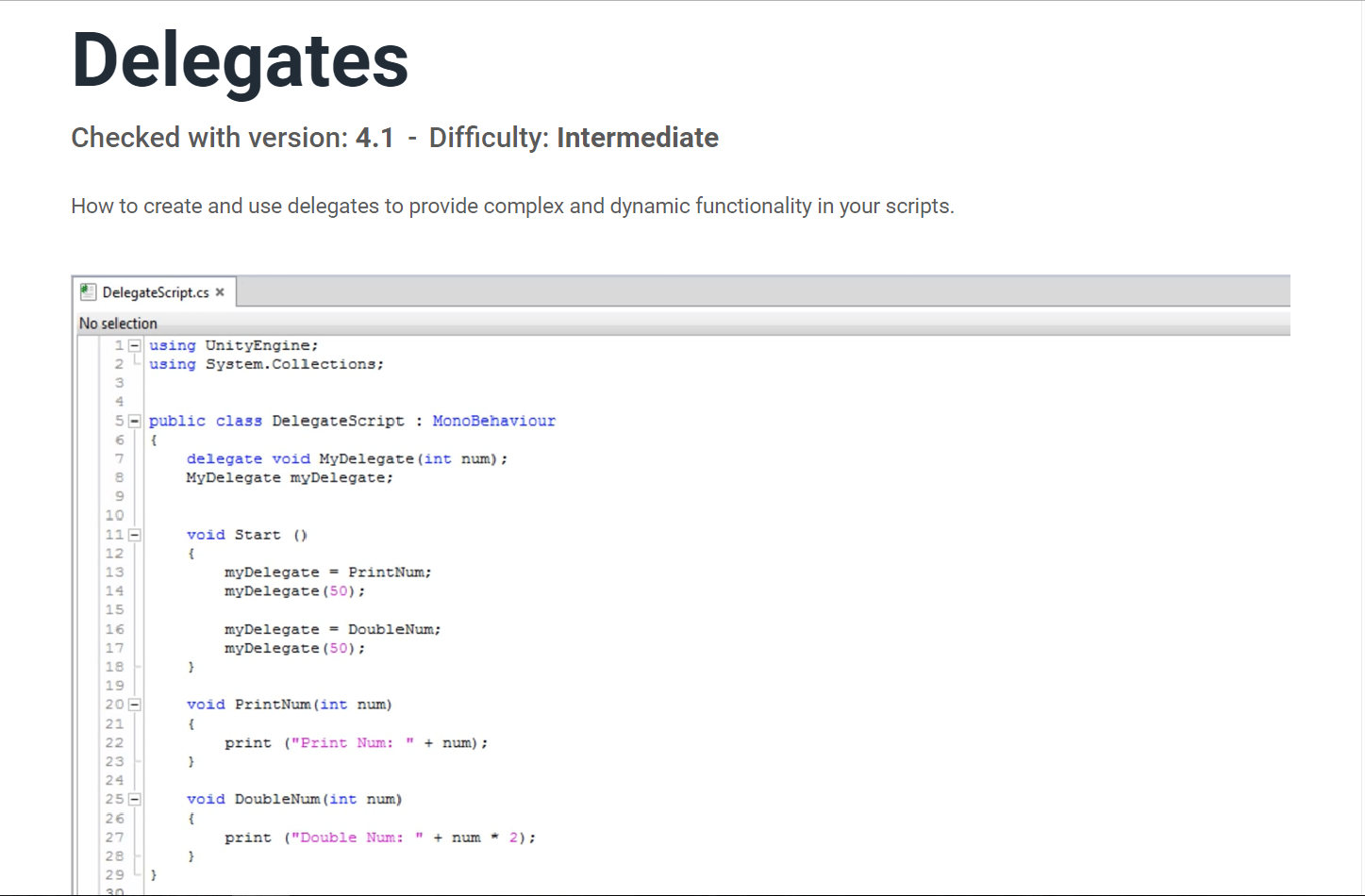Collapse the using block at line 1

point(135,345)
